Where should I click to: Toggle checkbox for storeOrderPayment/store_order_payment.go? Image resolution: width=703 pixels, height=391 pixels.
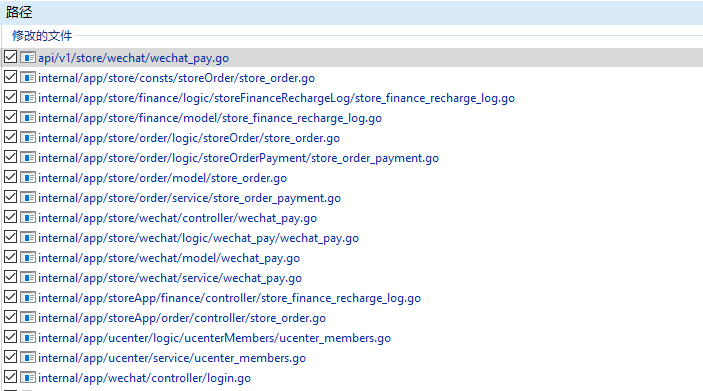coord(10,157)
